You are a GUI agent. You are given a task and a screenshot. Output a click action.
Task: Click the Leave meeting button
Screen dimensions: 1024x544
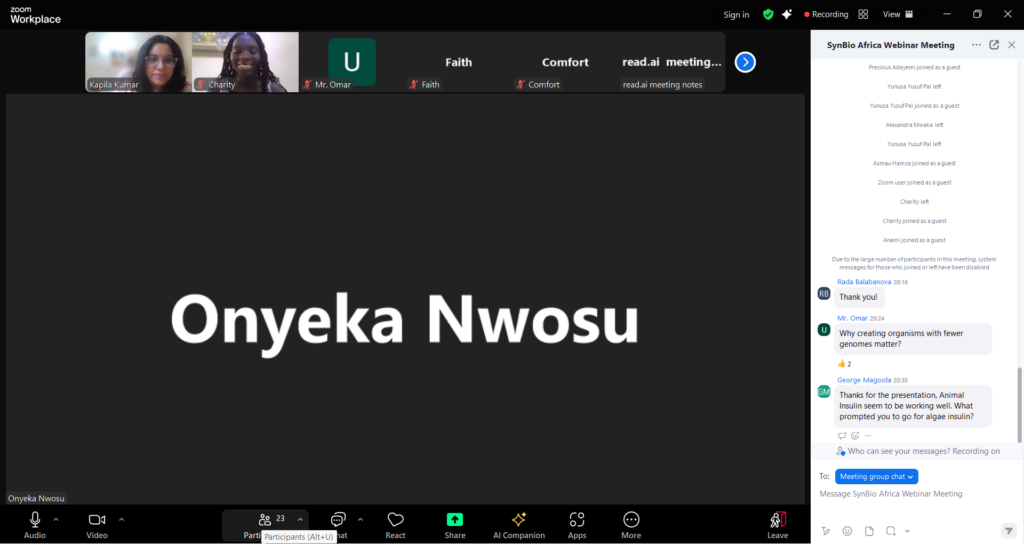coord(777,524)
